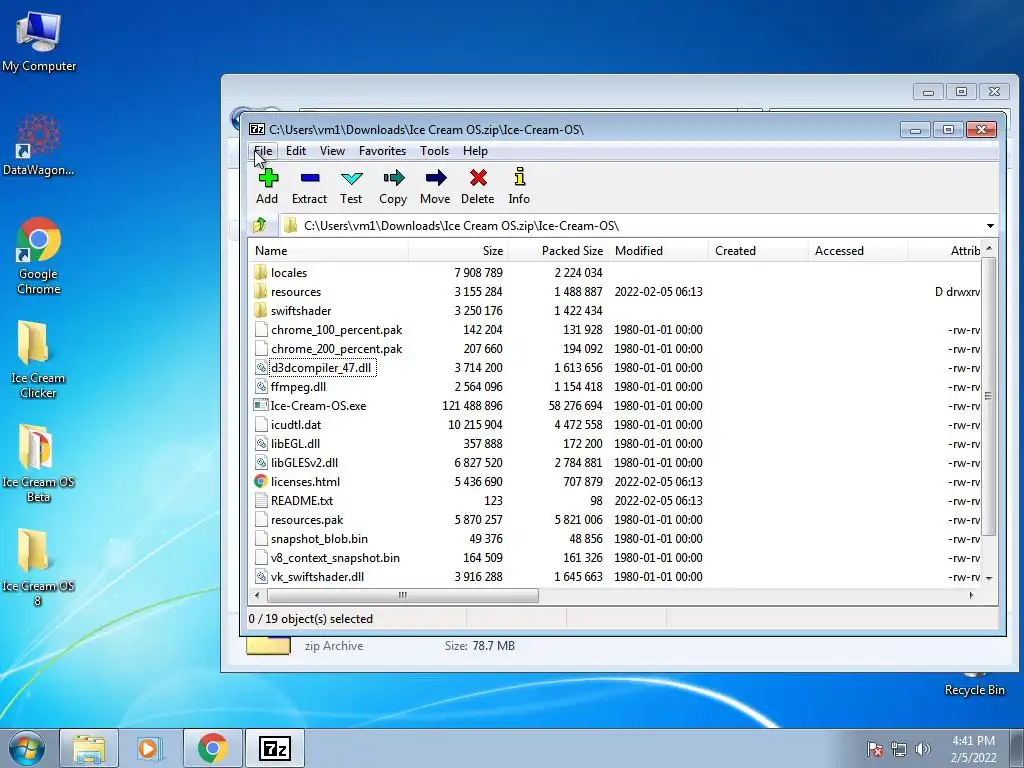Select v8_context_snapshot.bin file
Viewport: 1024px width, 768px height.
[335, 558]
